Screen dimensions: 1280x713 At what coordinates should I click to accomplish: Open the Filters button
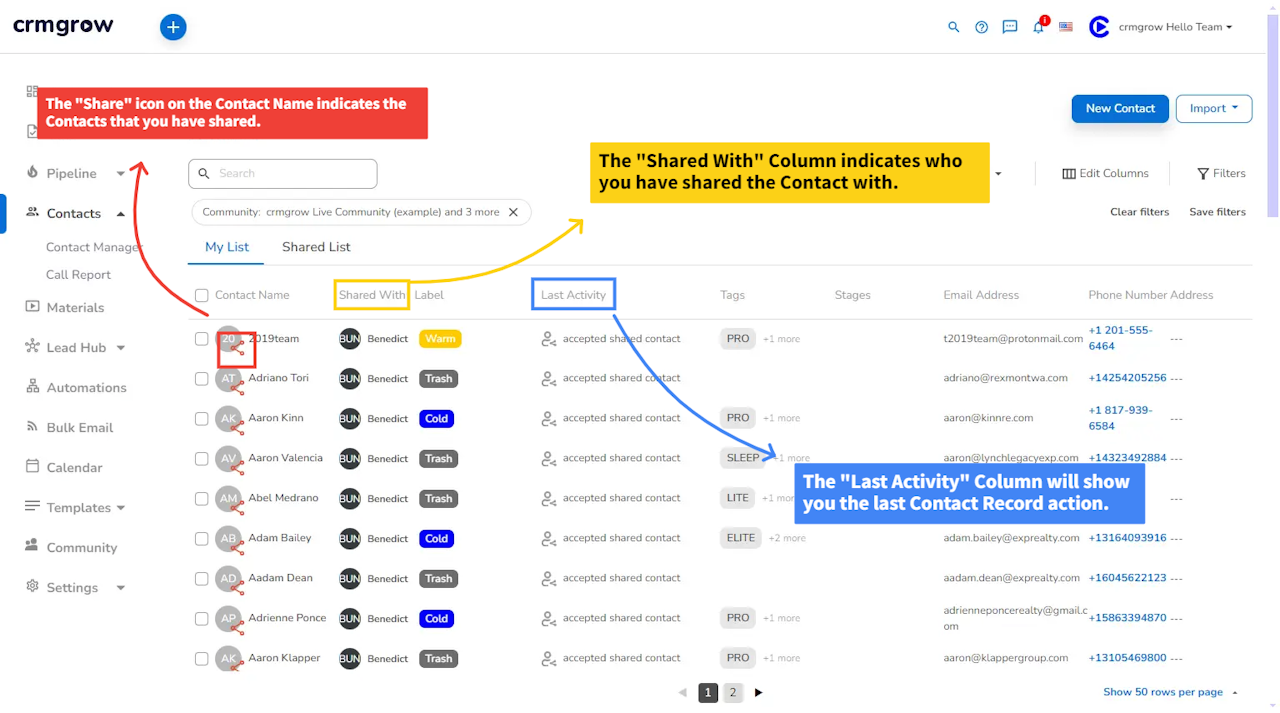click(x=1221, y=173)
